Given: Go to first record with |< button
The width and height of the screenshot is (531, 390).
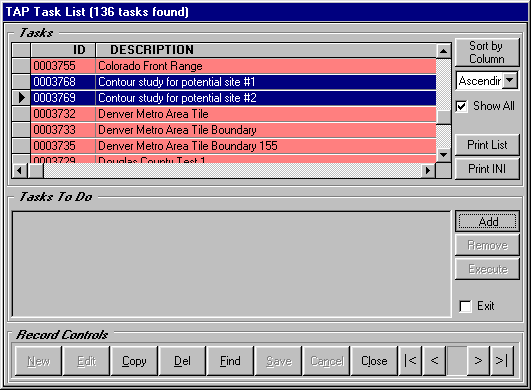Looking at the screenshot, I should point(410,361).
